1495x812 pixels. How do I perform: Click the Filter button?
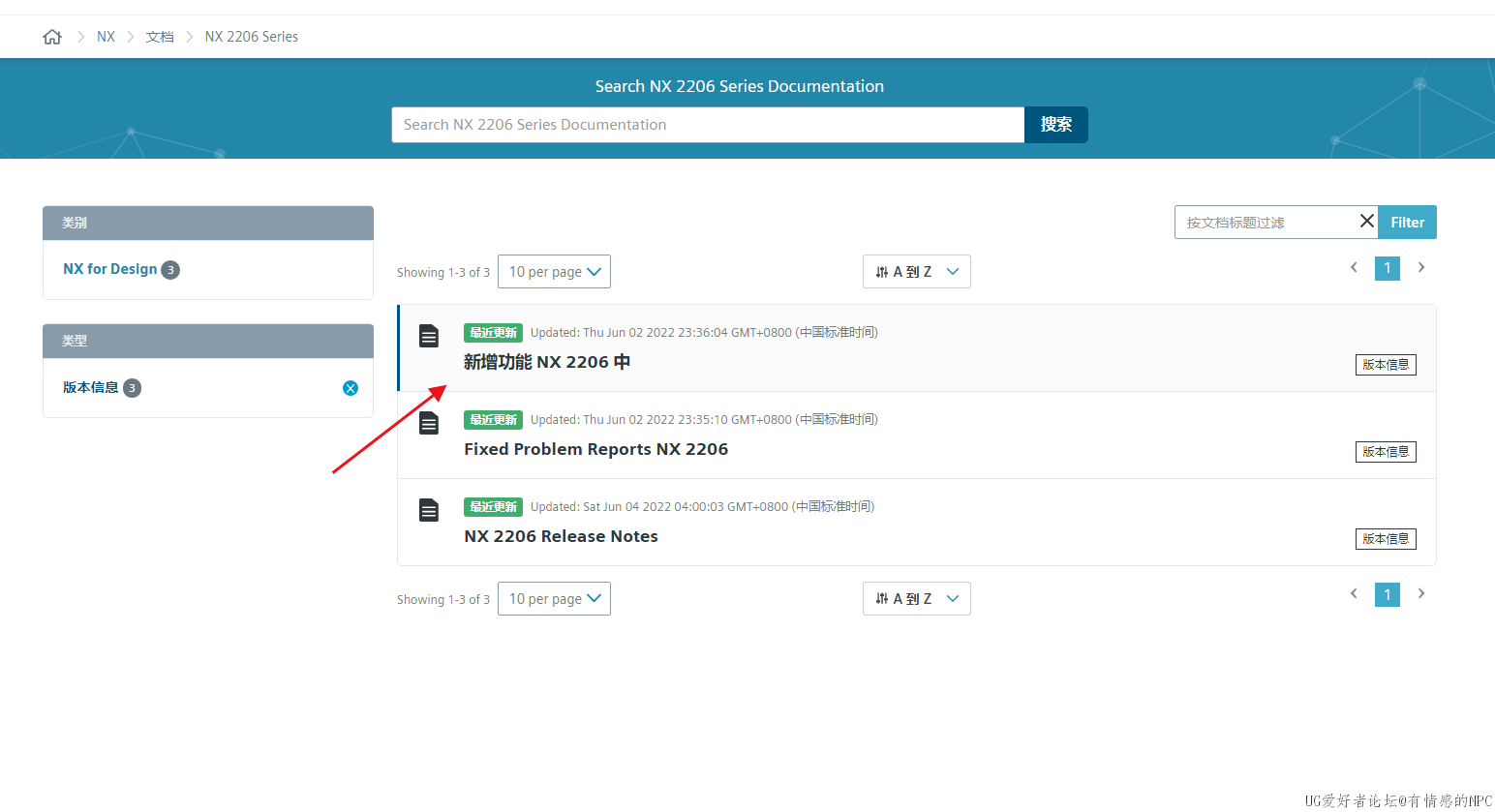tap(1408, 222)
